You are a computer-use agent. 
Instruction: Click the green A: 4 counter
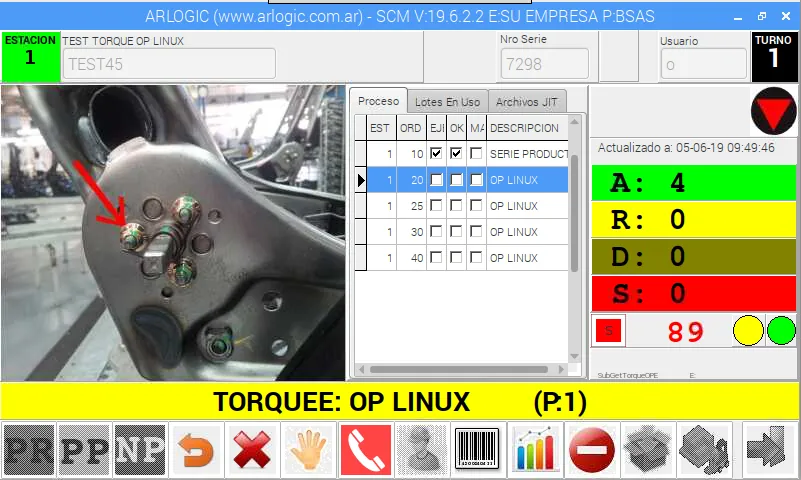coord(694,183)
